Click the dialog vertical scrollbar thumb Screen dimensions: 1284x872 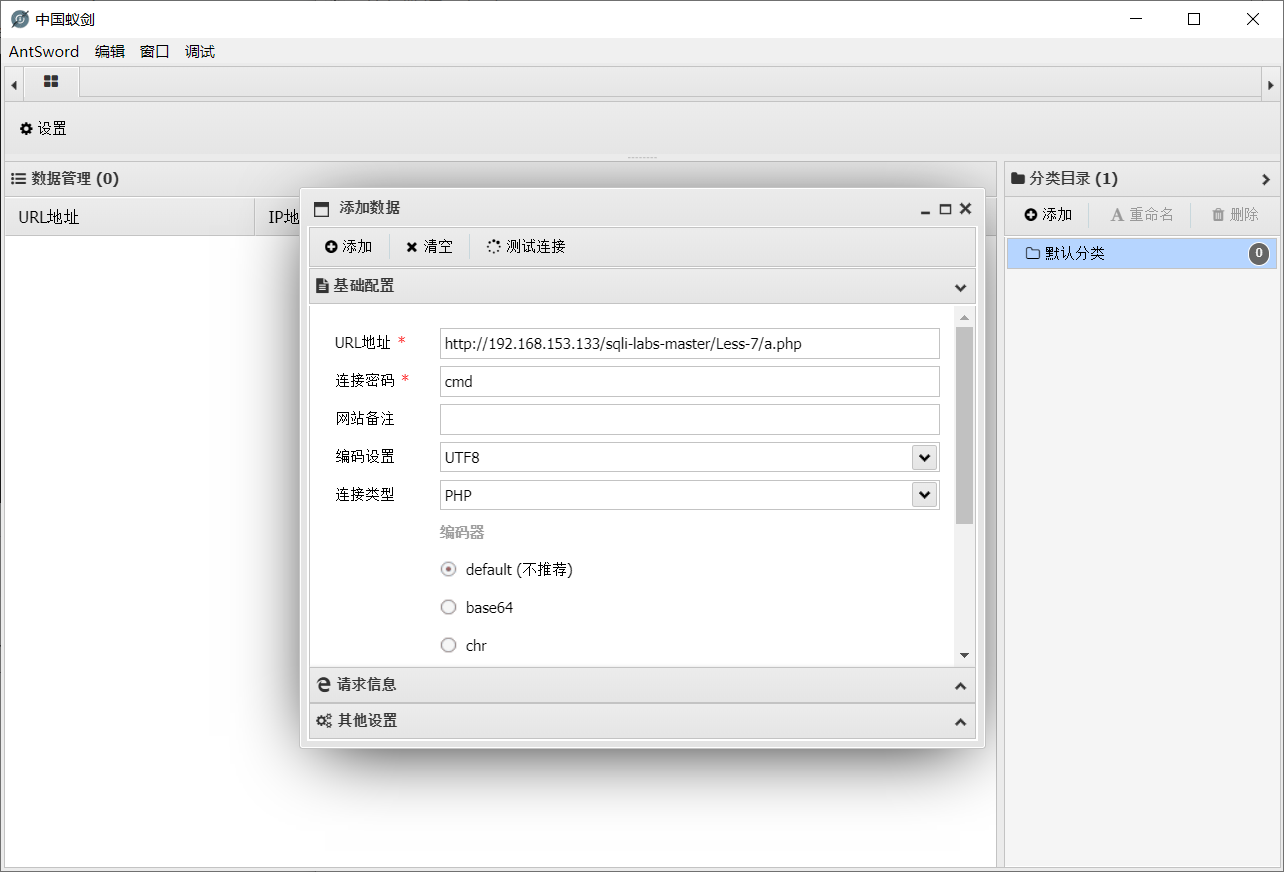click(964, 425)
